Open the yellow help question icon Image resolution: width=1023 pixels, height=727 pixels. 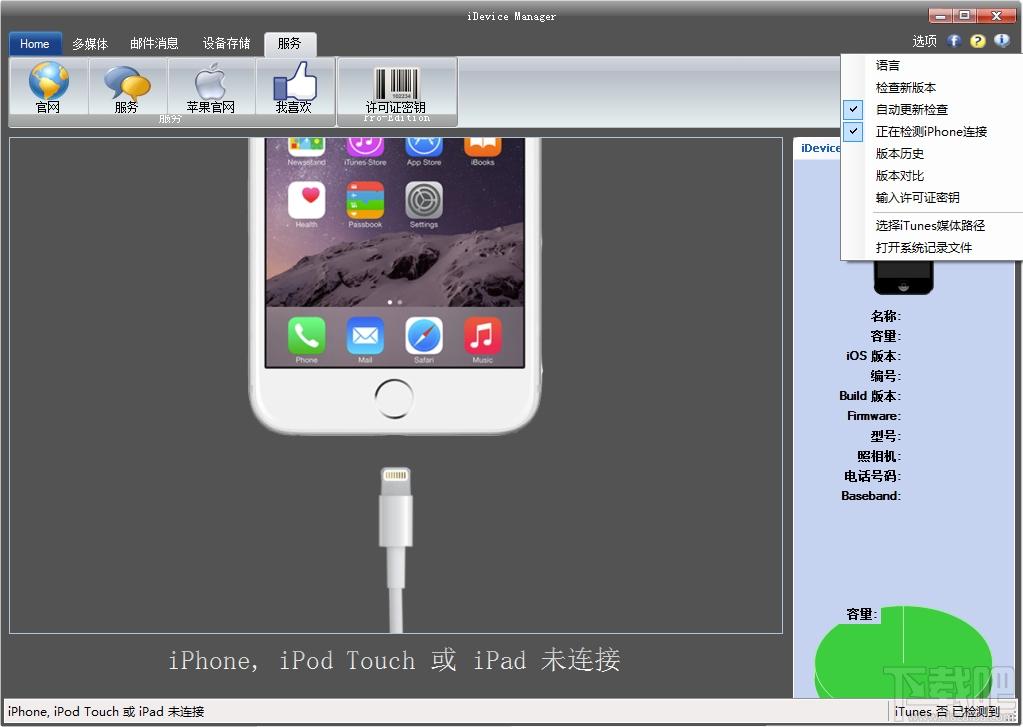[977, 41]
